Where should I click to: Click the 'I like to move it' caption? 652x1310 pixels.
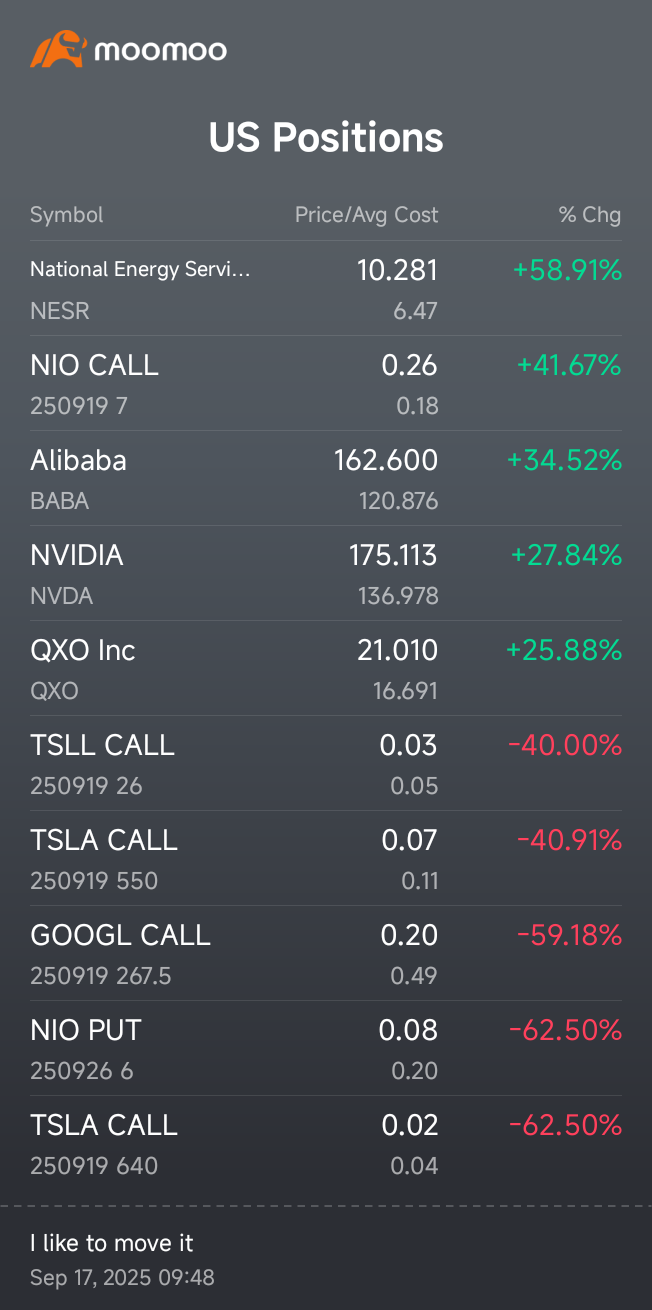112,1243
